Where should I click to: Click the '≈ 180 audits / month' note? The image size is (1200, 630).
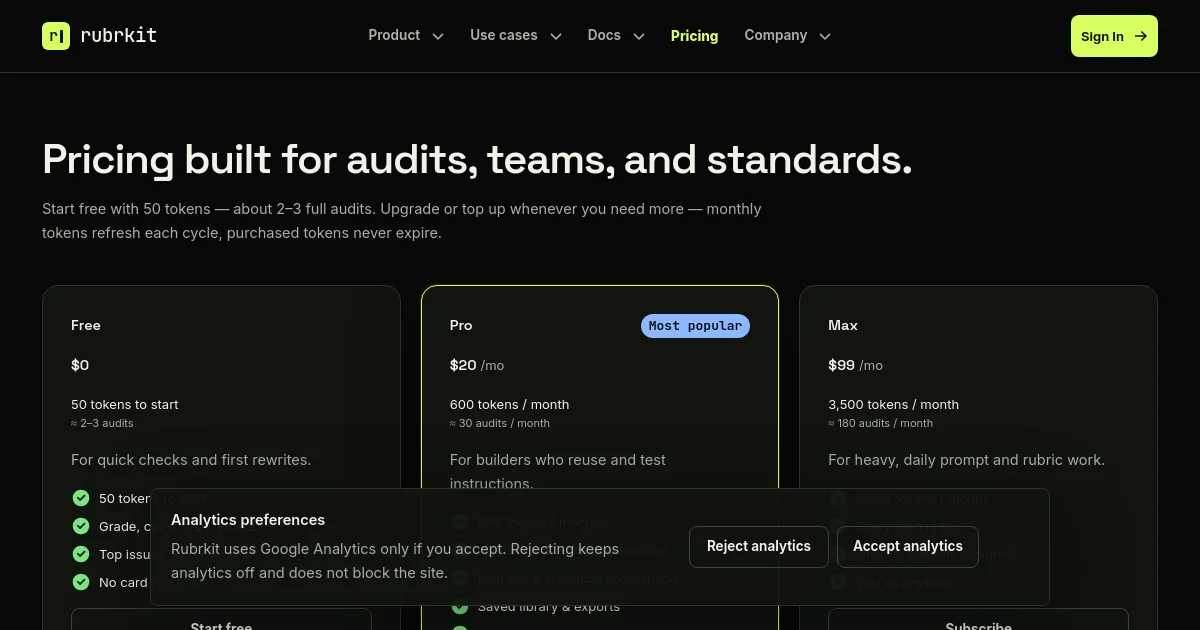click(x=881, y=423)
